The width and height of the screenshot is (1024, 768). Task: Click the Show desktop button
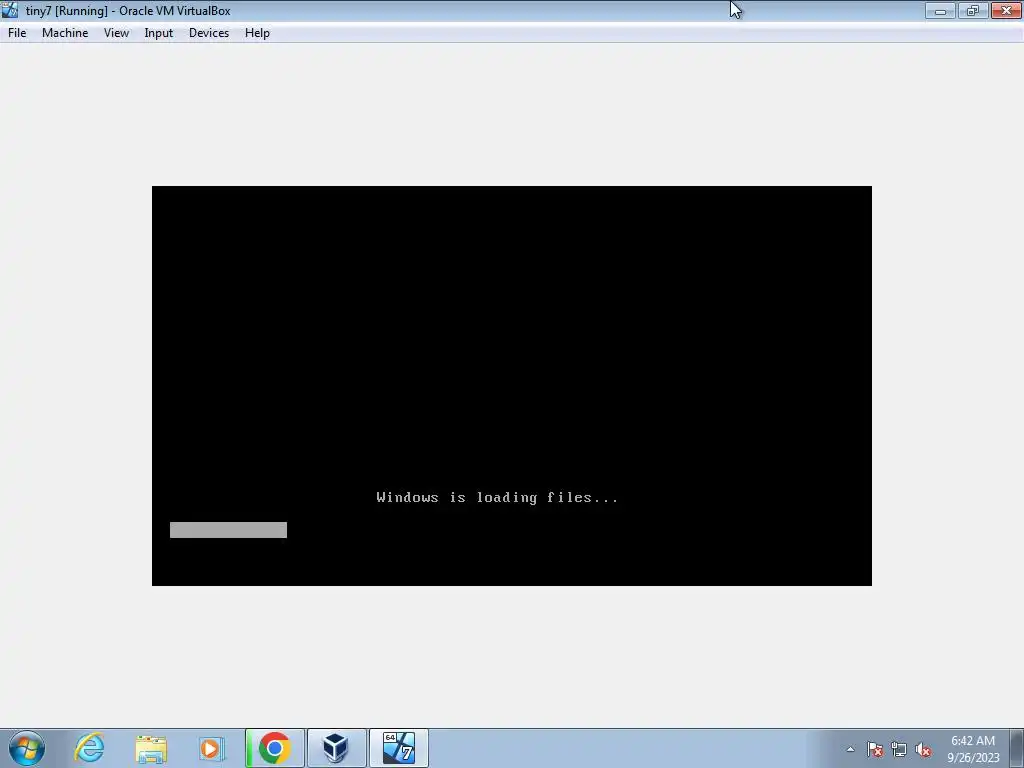pos(1017,748)
